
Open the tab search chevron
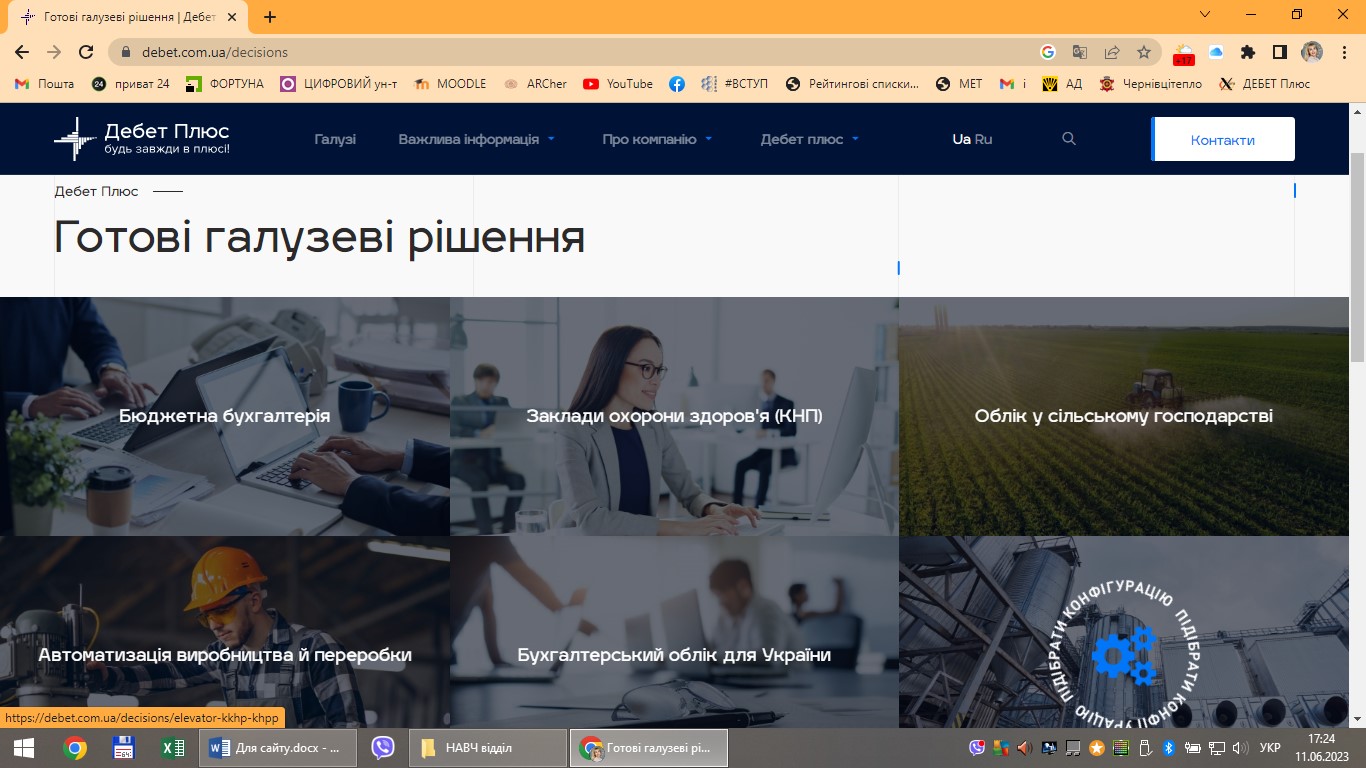point(1205,14)
